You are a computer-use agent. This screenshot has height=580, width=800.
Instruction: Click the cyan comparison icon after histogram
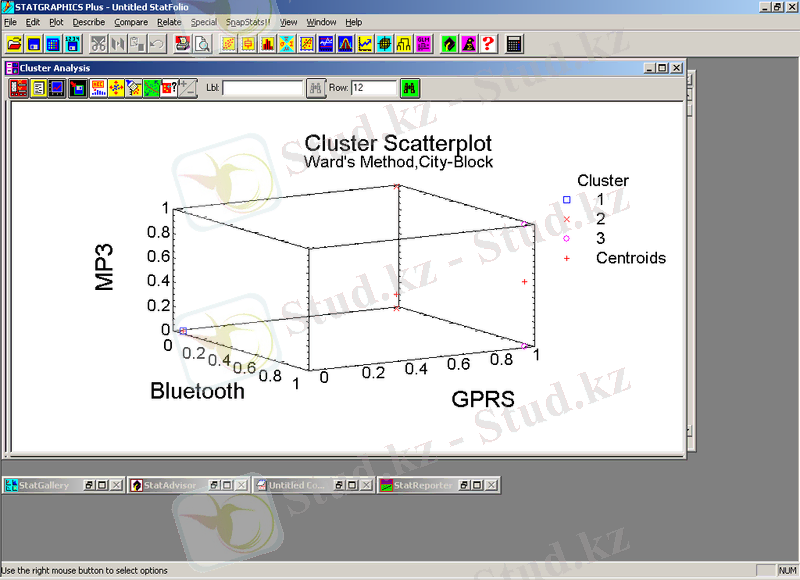(286, 44)
